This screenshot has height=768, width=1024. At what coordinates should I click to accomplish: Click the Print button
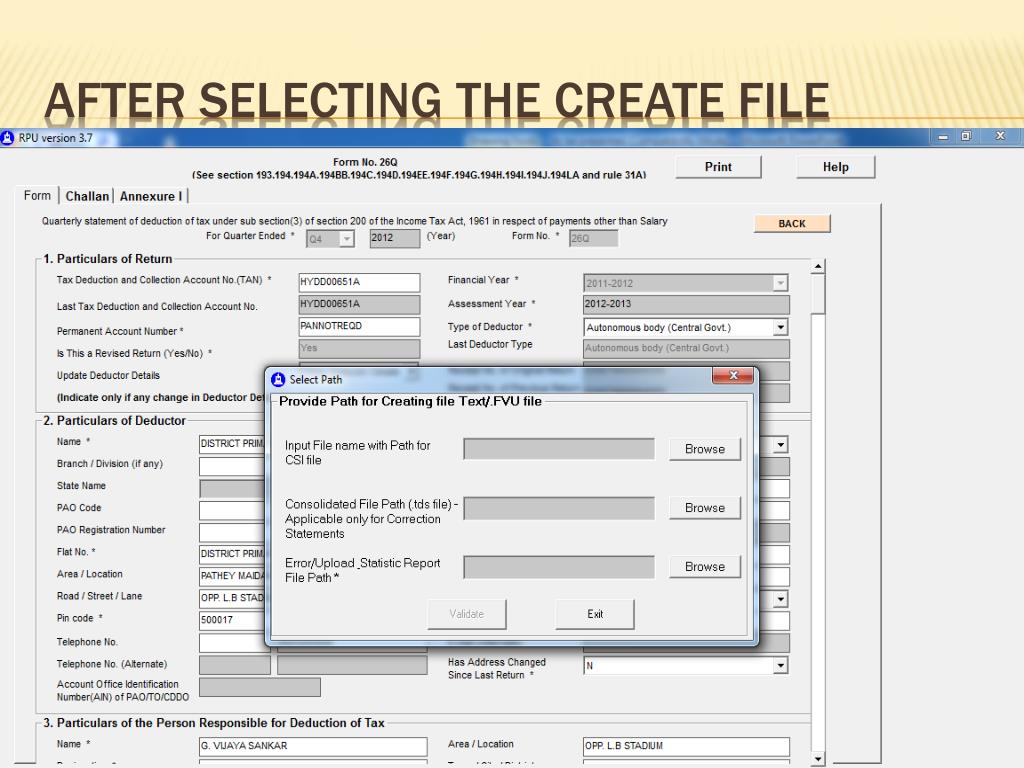point(718,167)
